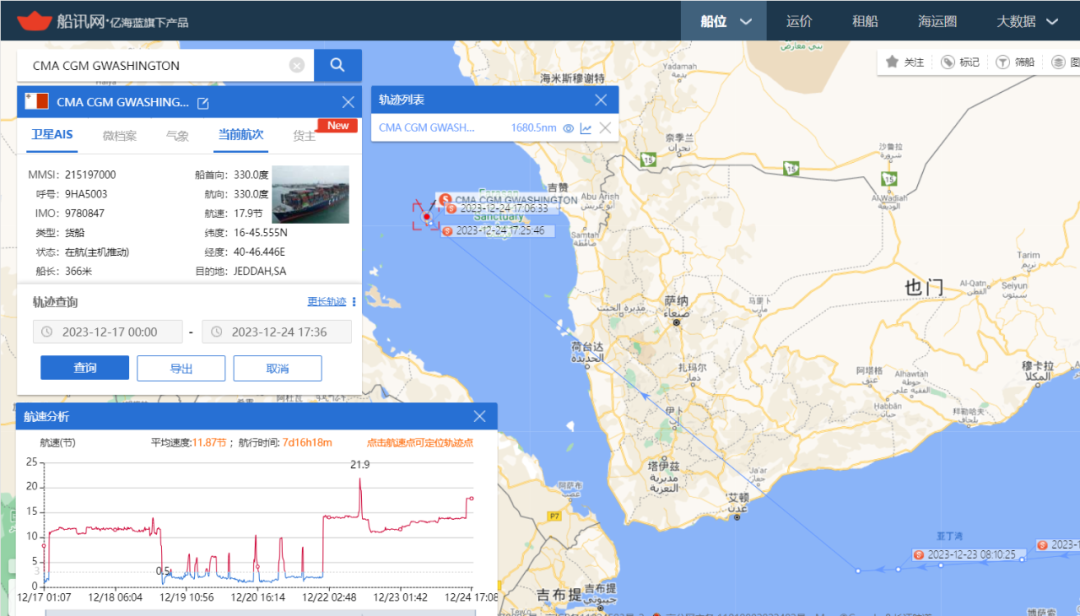Click the chart's horizontal range scrollbar
This screenshot has height=616, width=1080.
click(x=260, y=612)
